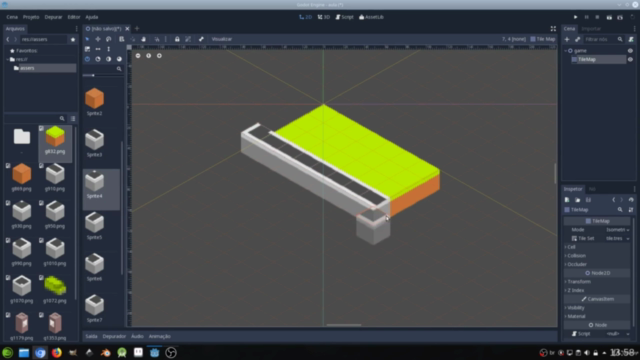The image size is (640, 360).
Task: Open the Projeto menu
Action: pyautogui.click(x=31, y=17)
